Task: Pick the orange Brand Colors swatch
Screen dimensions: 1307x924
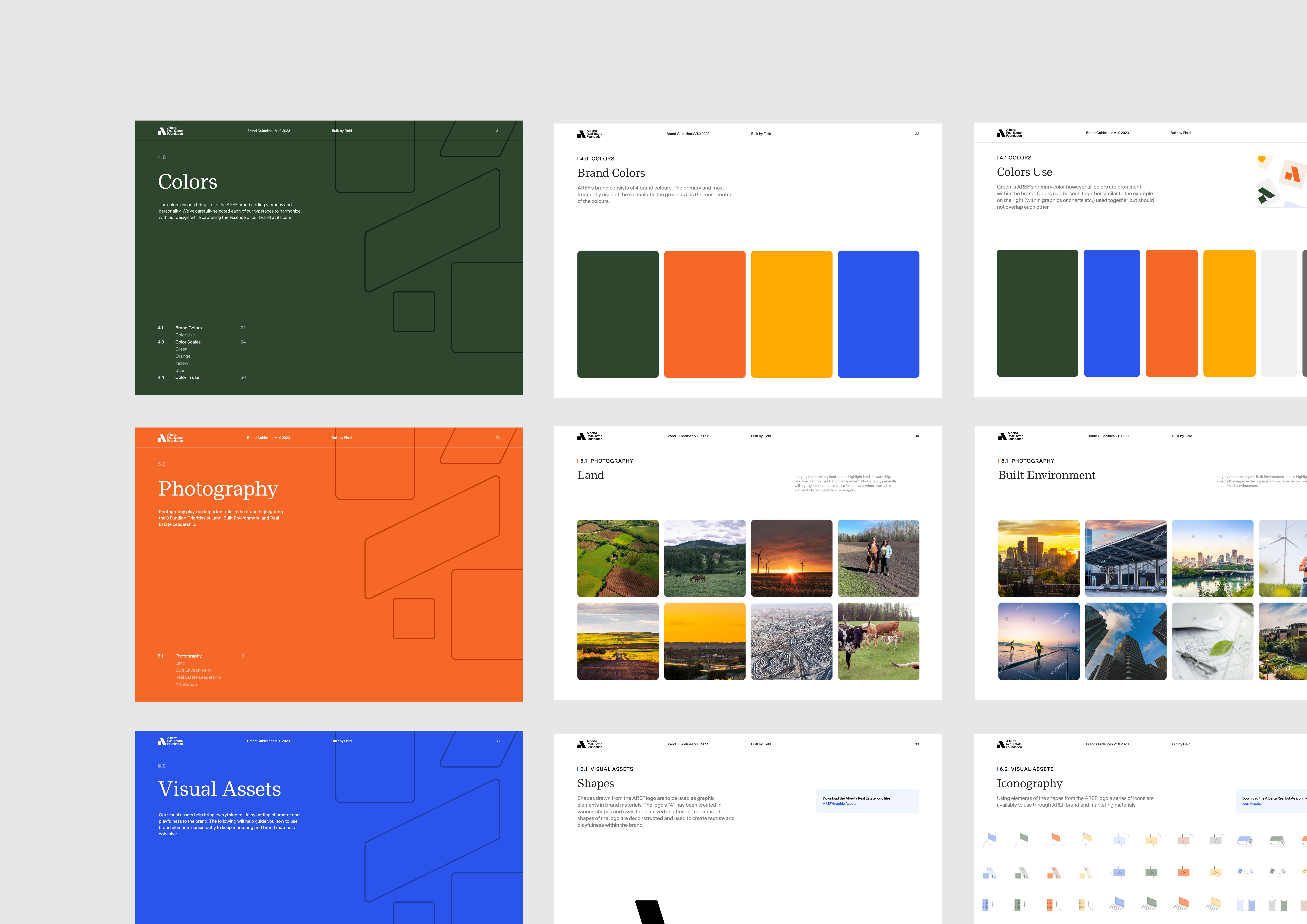Action: pyautogui.click(x=705, y=314)
